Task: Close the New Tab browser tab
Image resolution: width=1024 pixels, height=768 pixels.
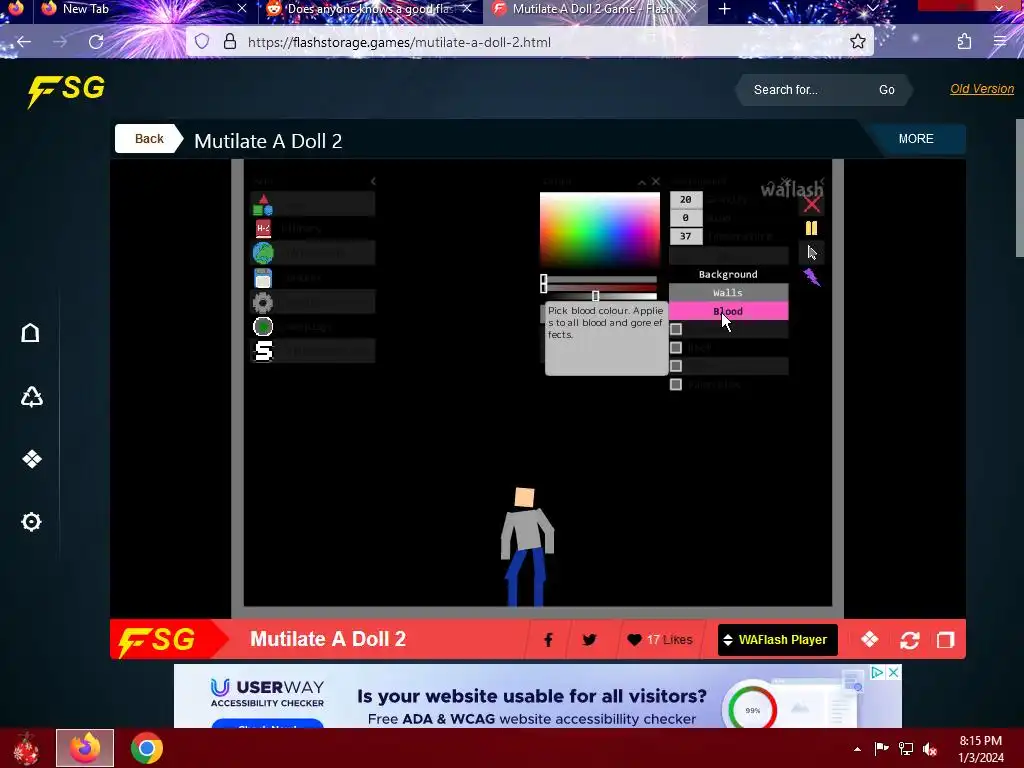Action: (x=242, y=9)
